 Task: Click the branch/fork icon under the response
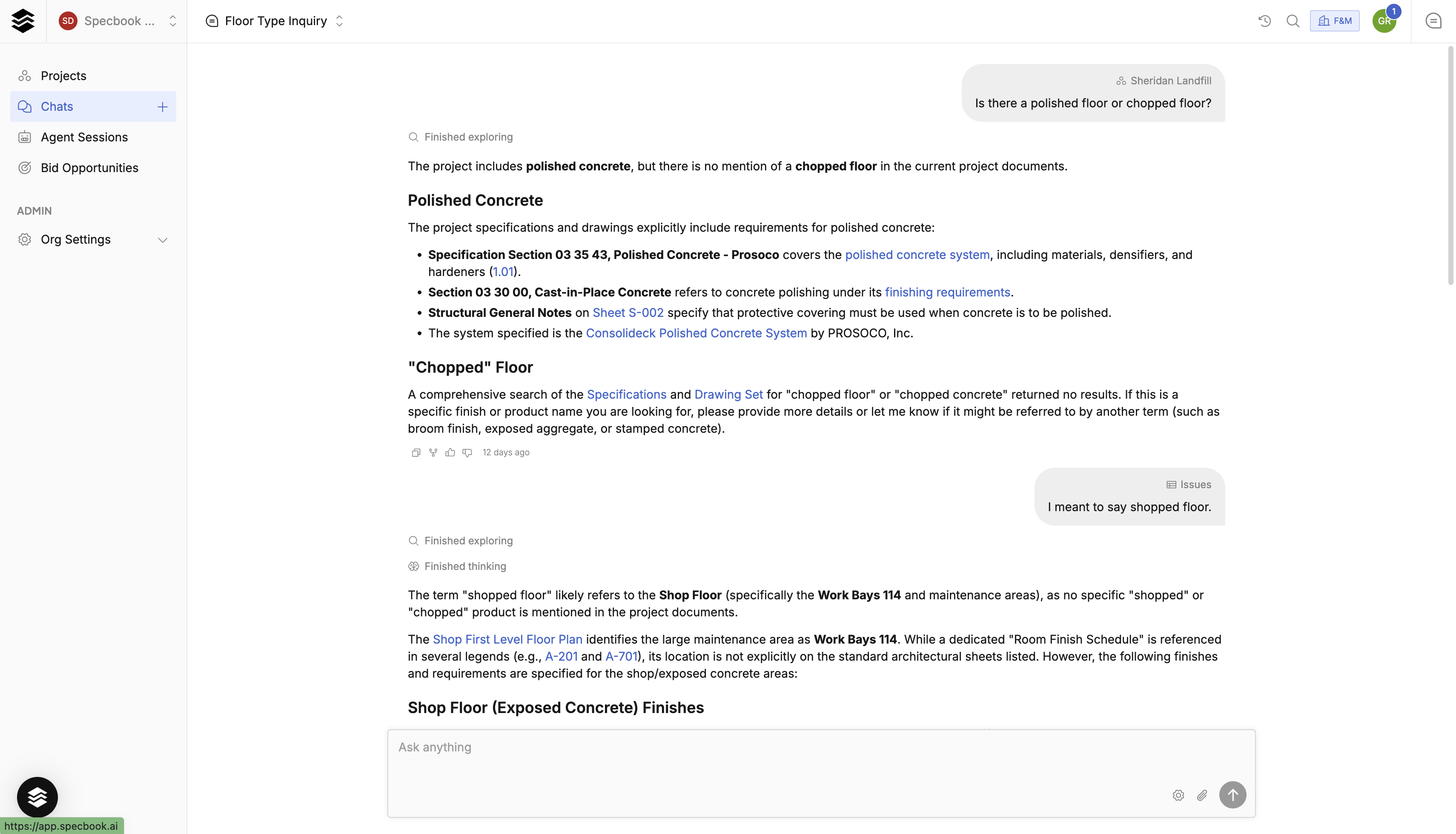point(433,452)
